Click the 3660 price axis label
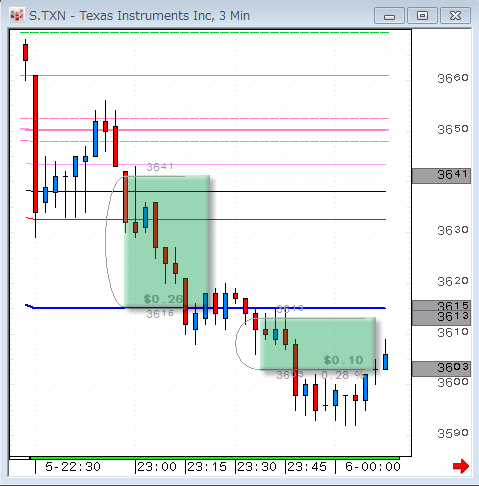This screenshot has height=486, width=479. coord(453,78)
